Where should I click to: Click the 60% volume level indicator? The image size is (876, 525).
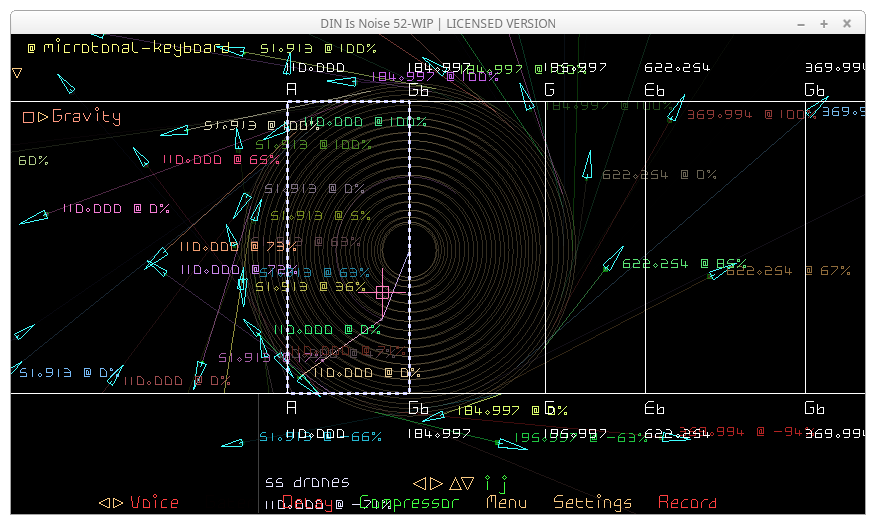point(33,161)
